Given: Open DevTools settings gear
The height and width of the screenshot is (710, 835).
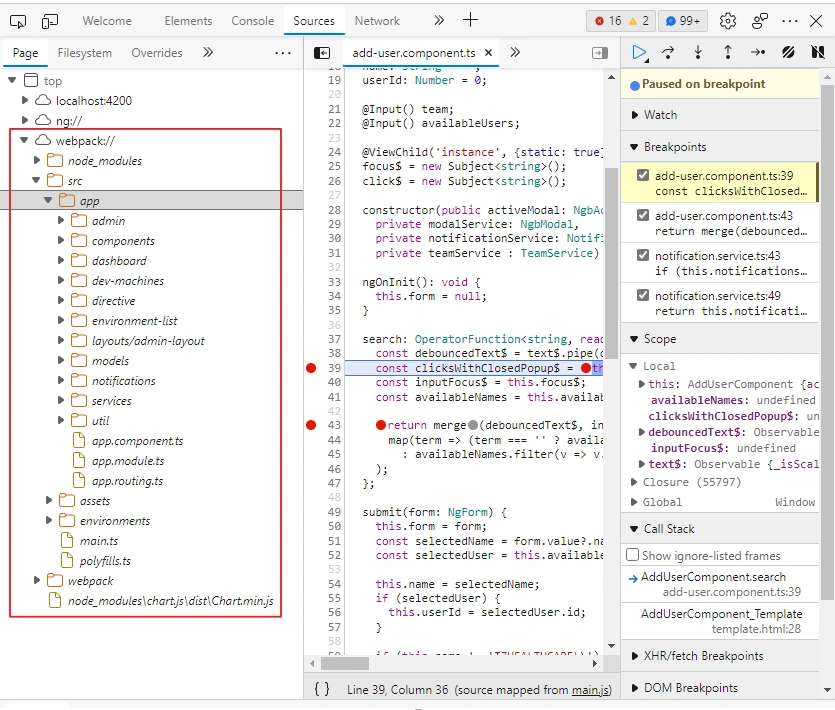Looking at the screenshot, I should [x=727, y=21].
